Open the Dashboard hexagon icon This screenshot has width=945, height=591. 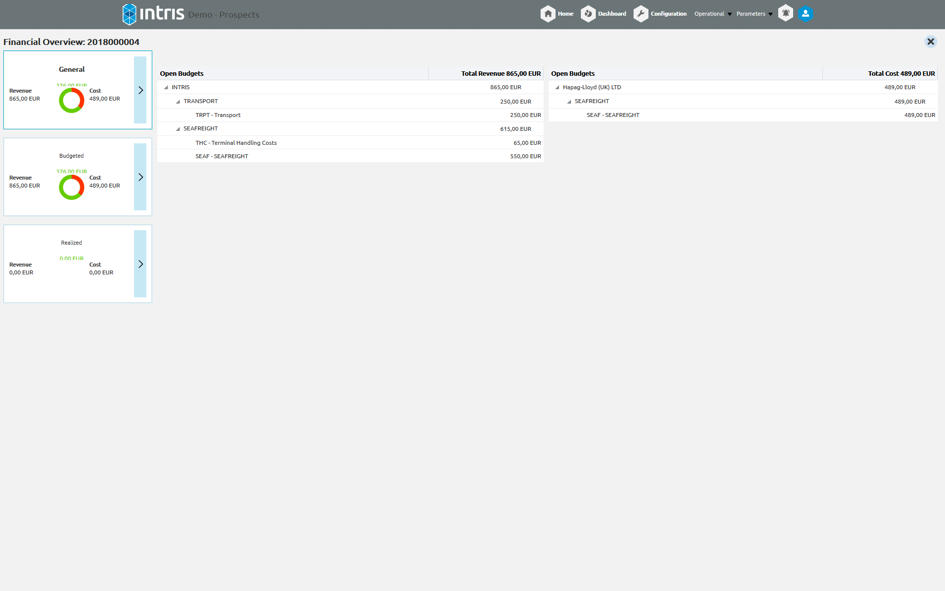pyautogui.click(x=588, y=14)
